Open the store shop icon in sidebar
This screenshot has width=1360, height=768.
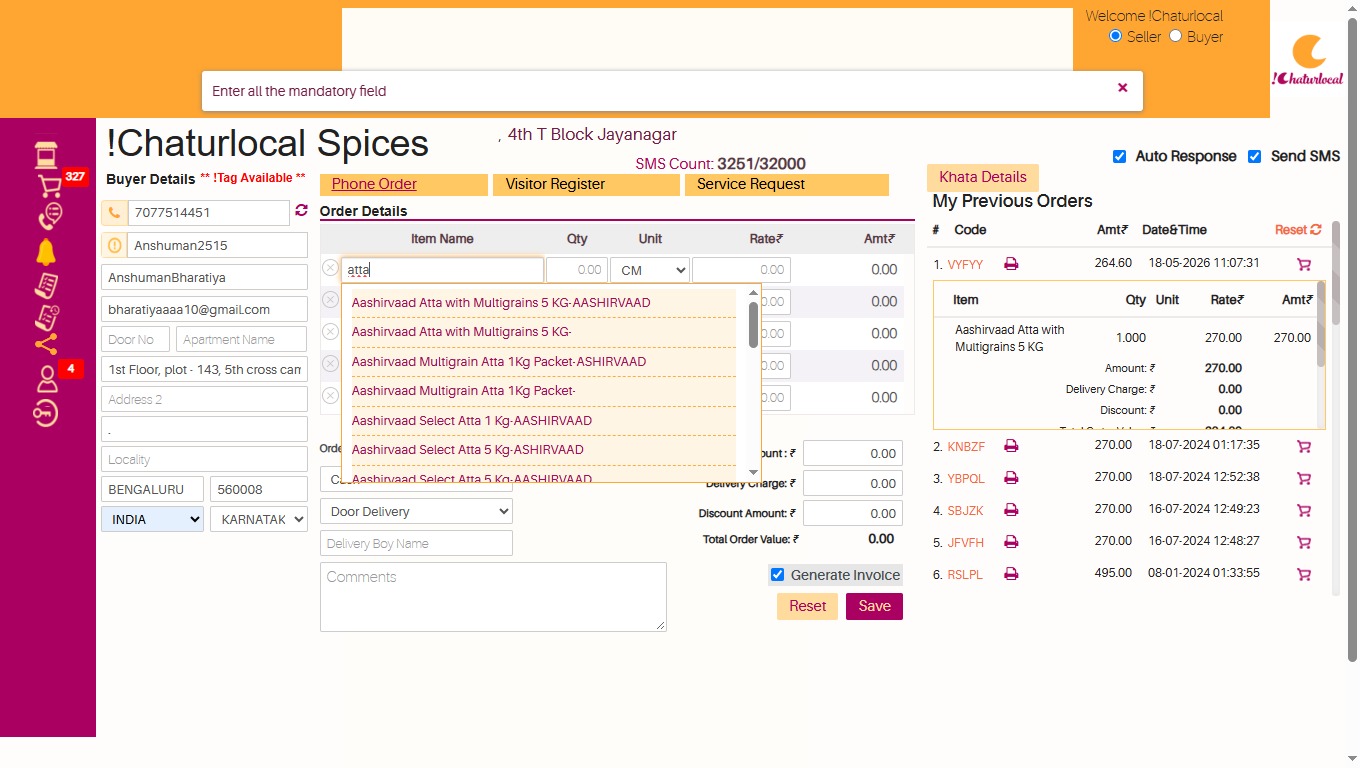point(45,155)
